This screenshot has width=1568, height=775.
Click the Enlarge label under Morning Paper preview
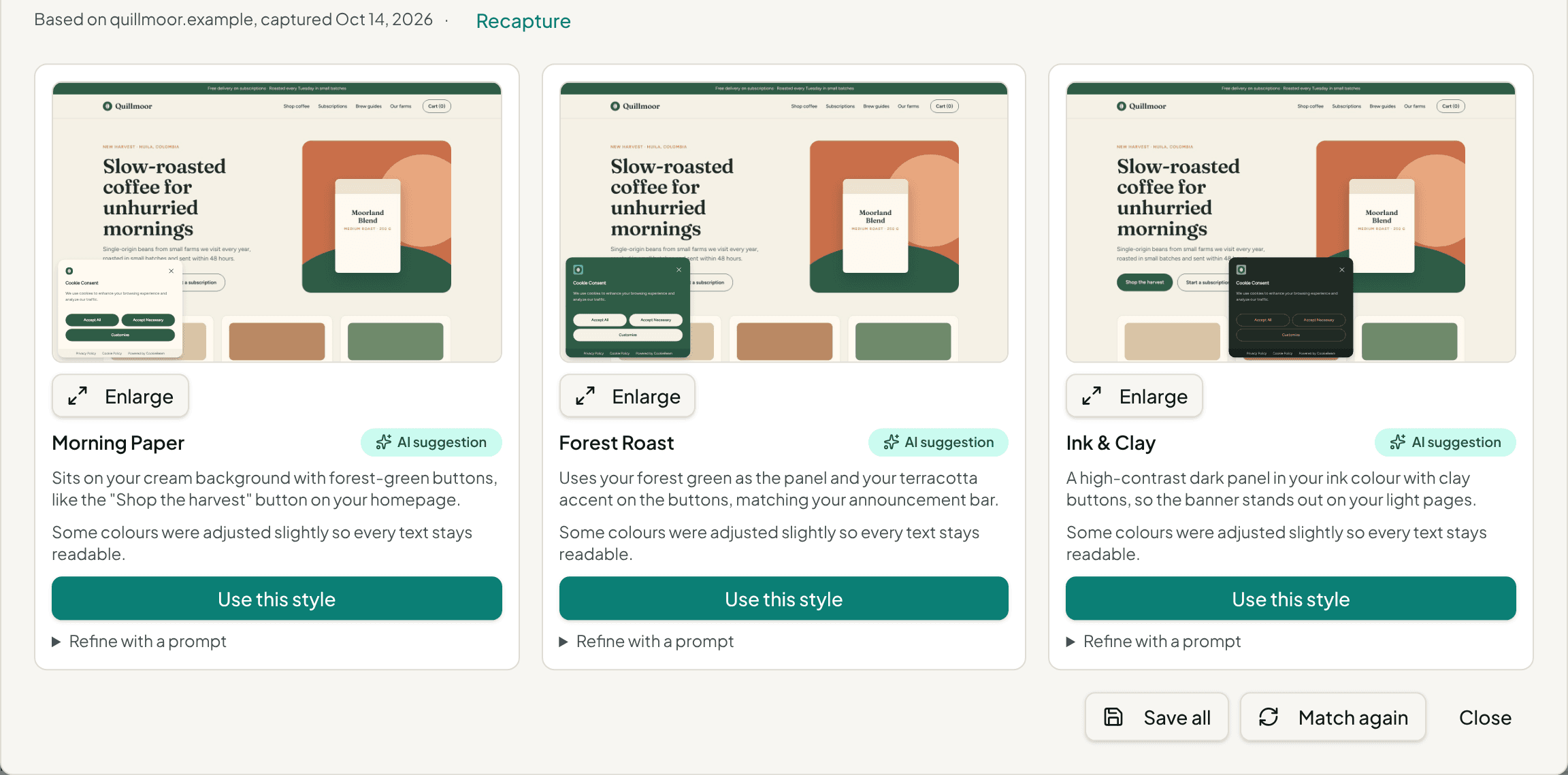tap(139, 397)
